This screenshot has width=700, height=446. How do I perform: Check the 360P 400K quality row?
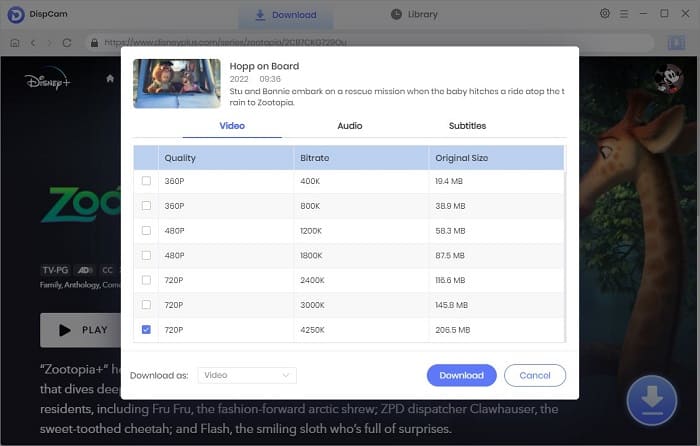point(146,181)
